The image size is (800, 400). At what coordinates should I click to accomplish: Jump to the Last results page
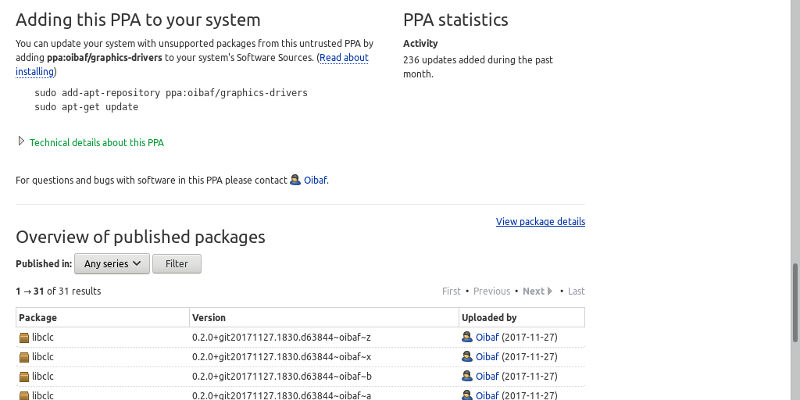576,291
